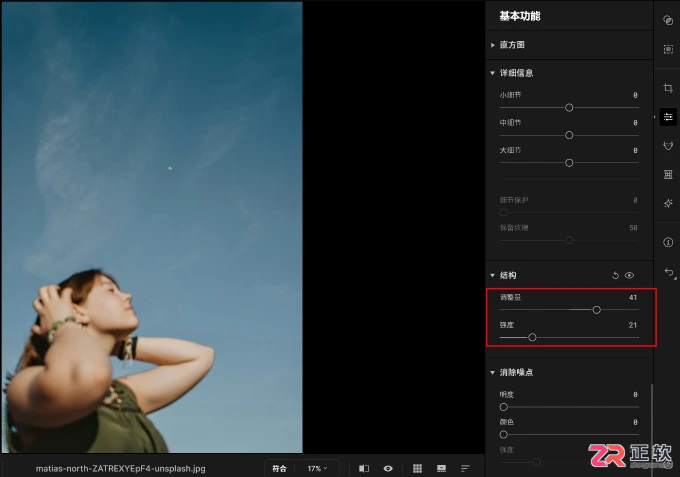Toggle 结构 Structure effect visibility eye

[x=629, y=275]
